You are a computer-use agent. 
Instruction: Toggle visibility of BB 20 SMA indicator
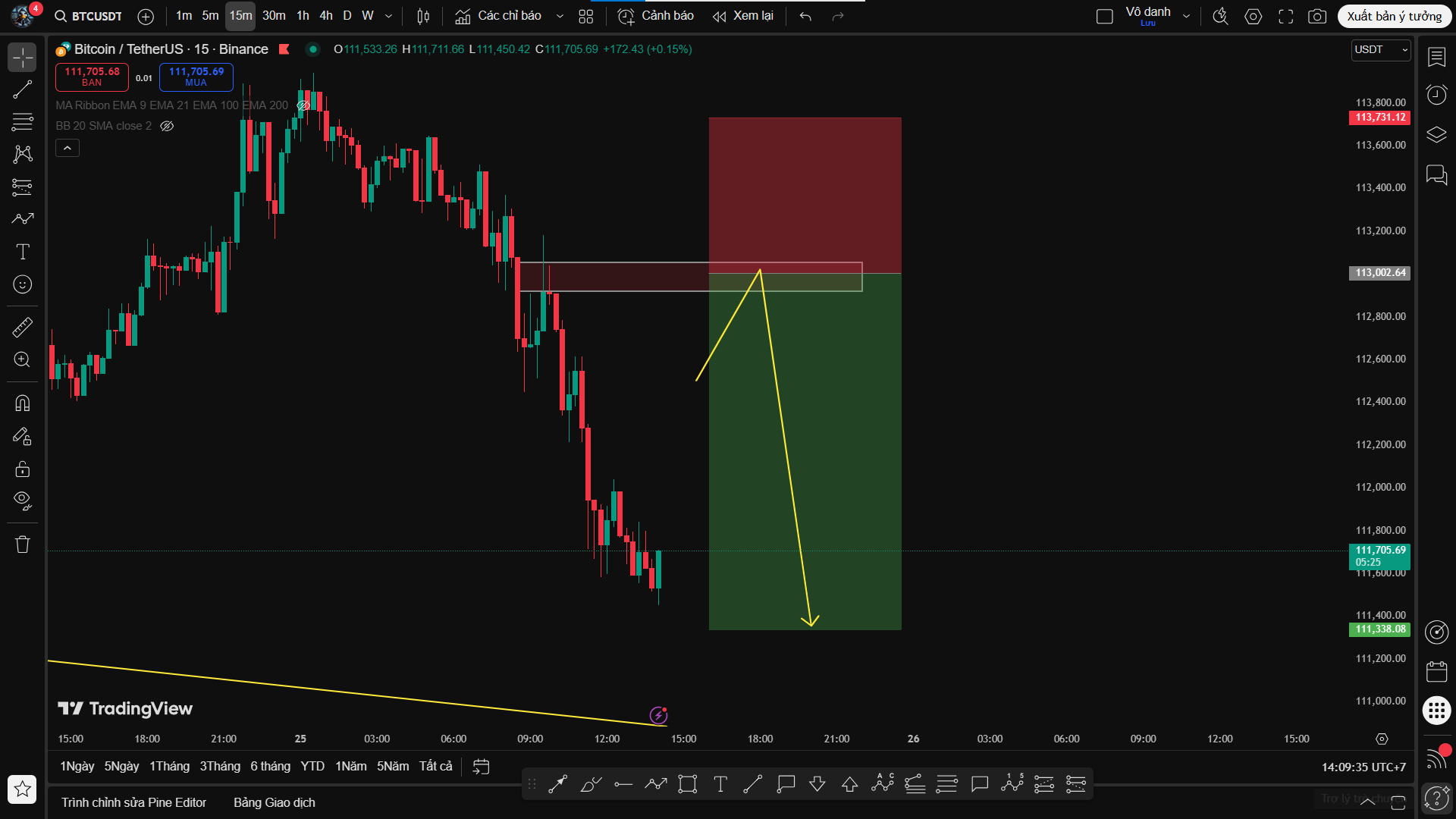click(x=167, y=126)
